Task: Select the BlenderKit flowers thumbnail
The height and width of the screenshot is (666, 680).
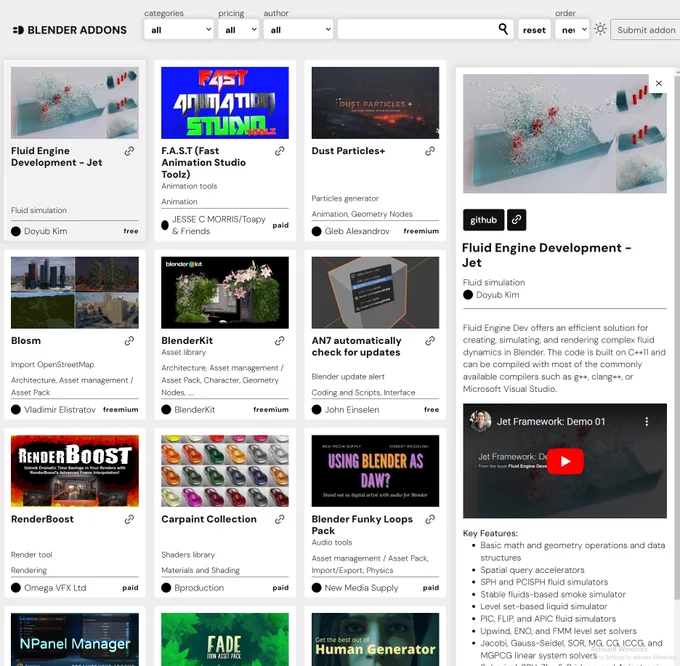Action: [x=225, y=292]
